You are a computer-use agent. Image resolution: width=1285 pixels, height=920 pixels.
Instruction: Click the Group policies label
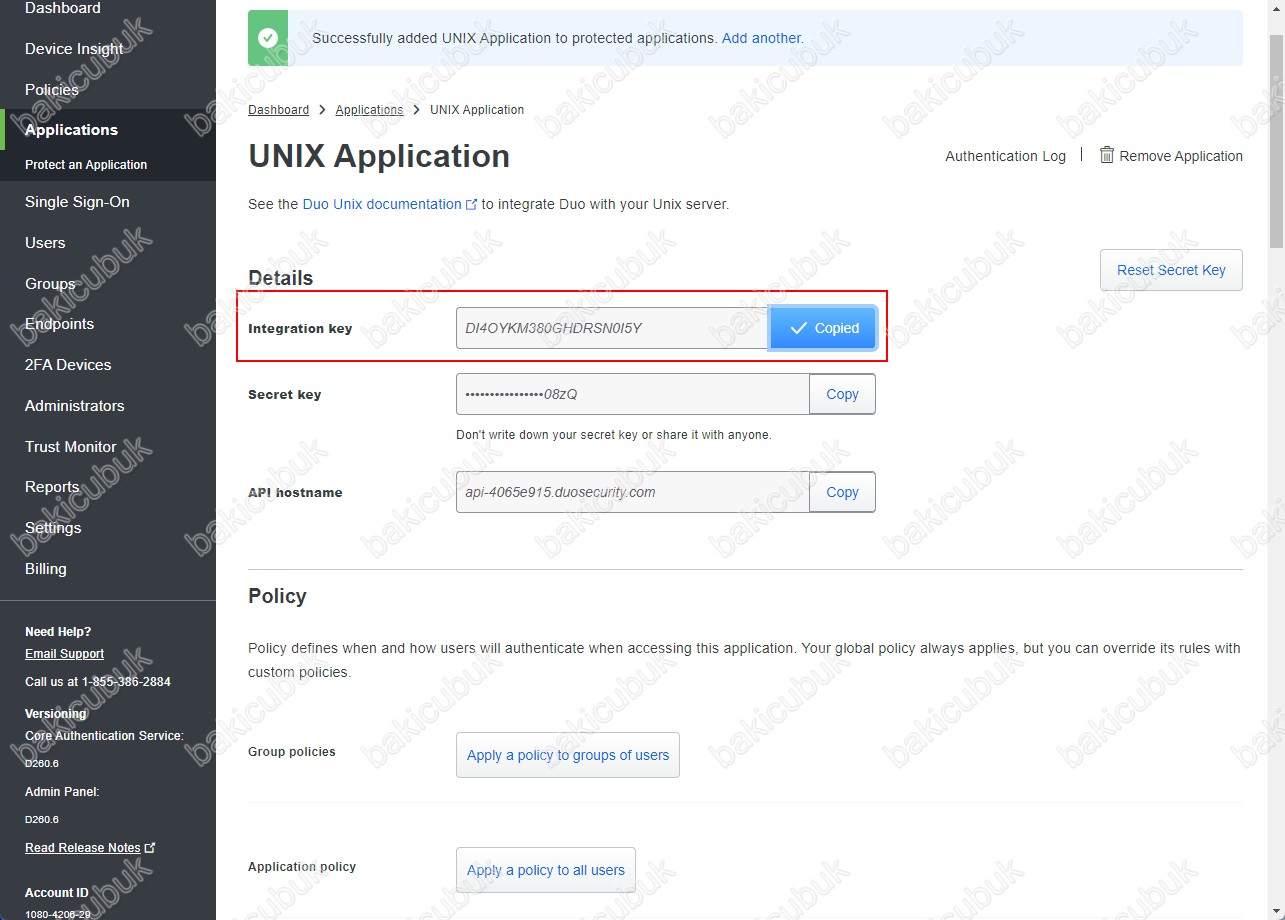click(292, 752)
